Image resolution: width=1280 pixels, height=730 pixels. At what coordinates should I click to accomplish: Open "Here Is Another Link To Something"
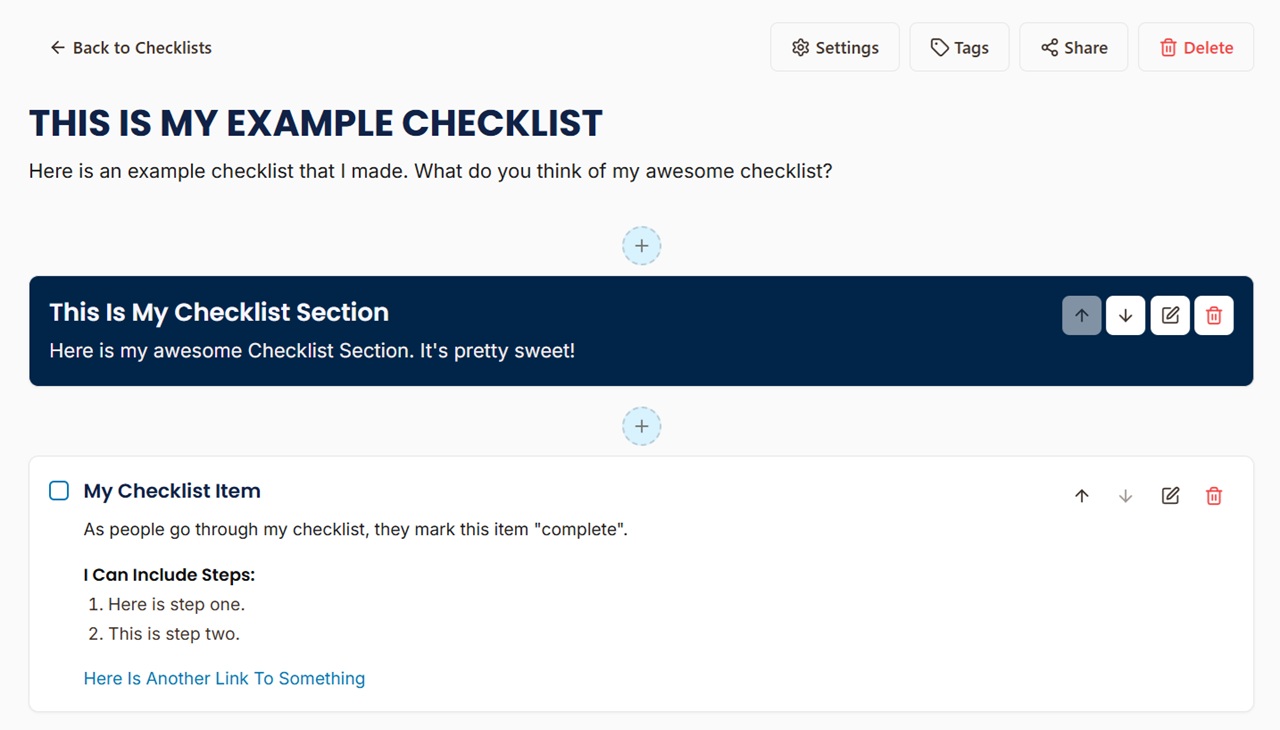click(224, 678)
